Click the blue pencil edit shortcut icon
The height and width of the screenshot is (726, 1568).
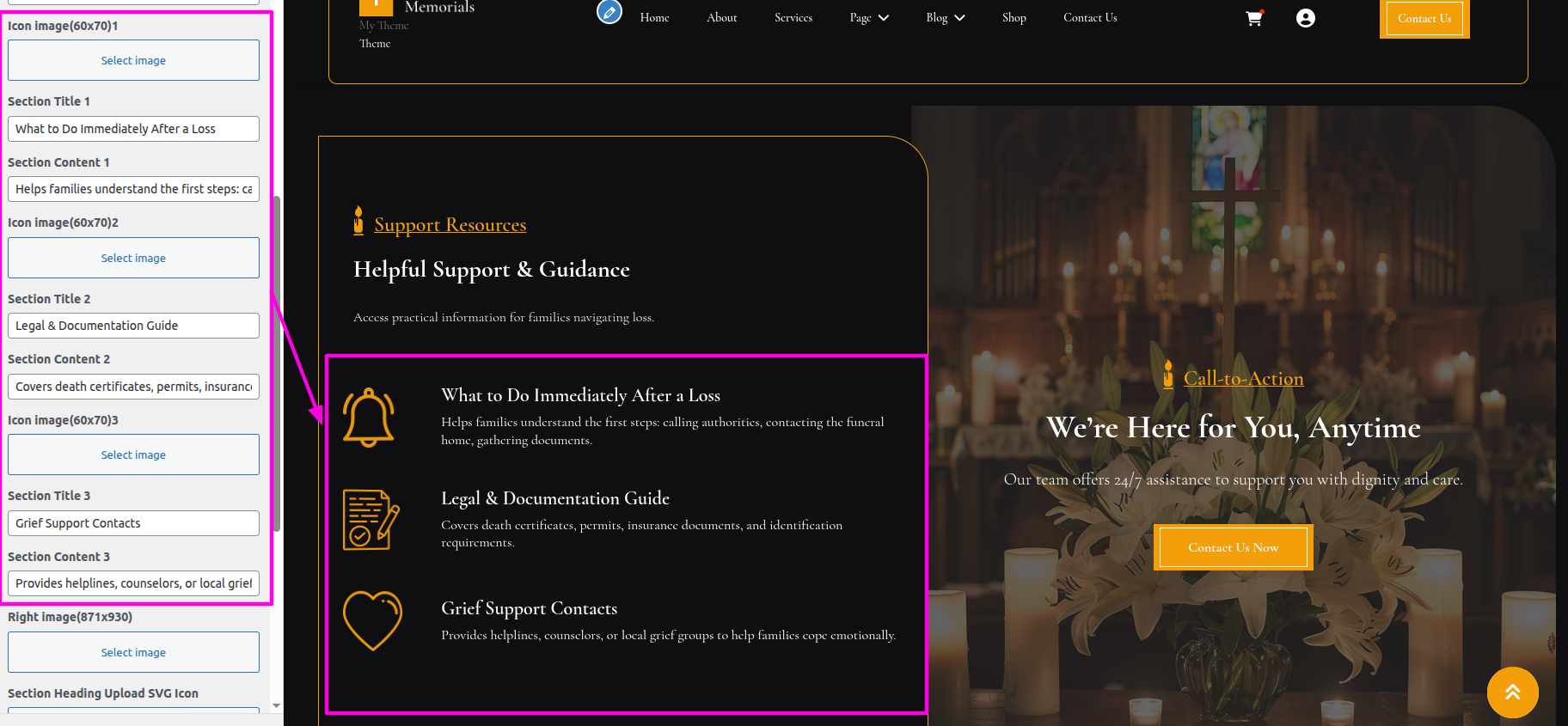tap(609, 12)
